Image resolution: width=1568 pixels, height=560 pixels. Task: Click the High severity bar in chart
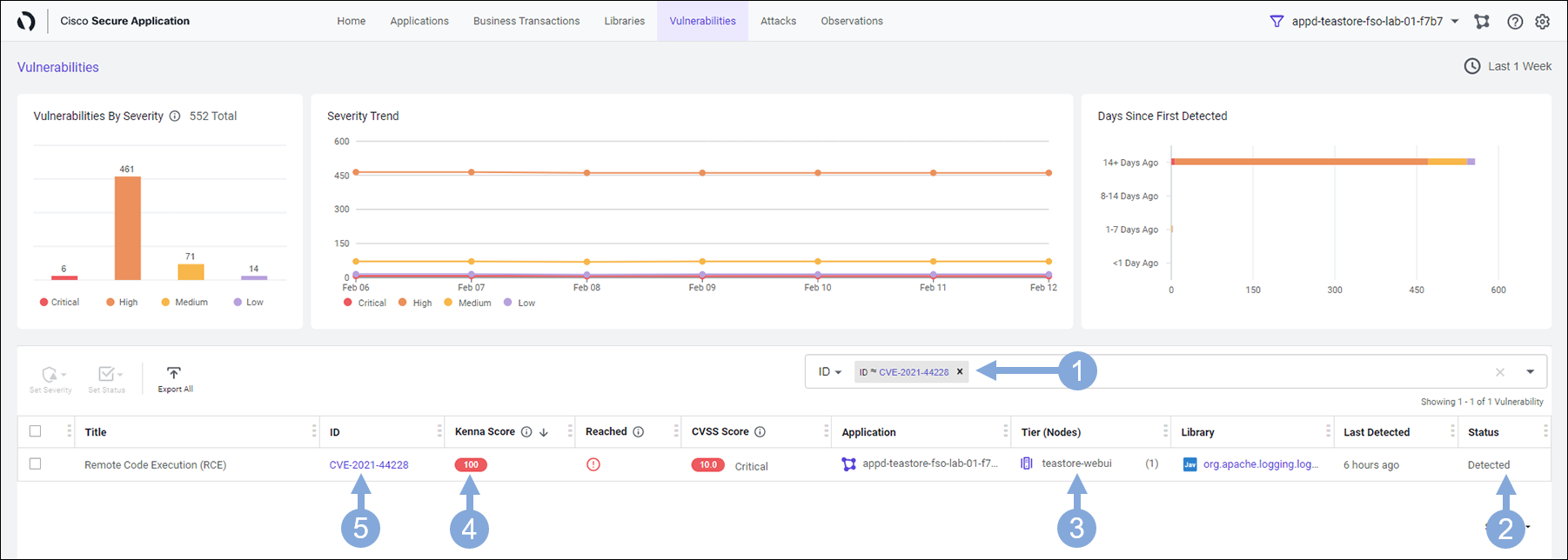tap(128, 228)
